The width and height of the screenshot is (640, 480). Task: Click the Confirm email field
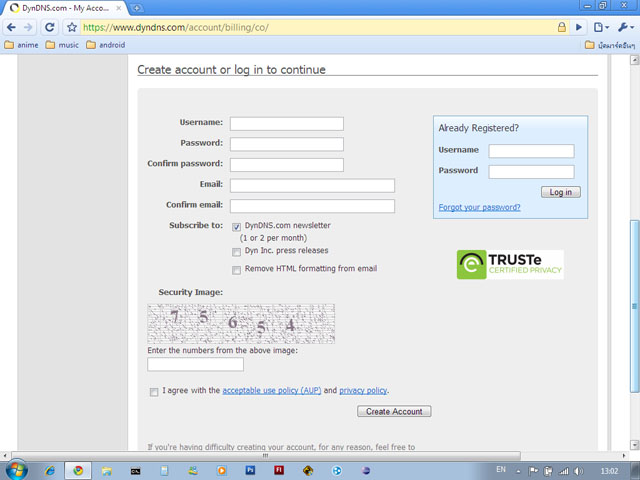[x=312, y=206]
